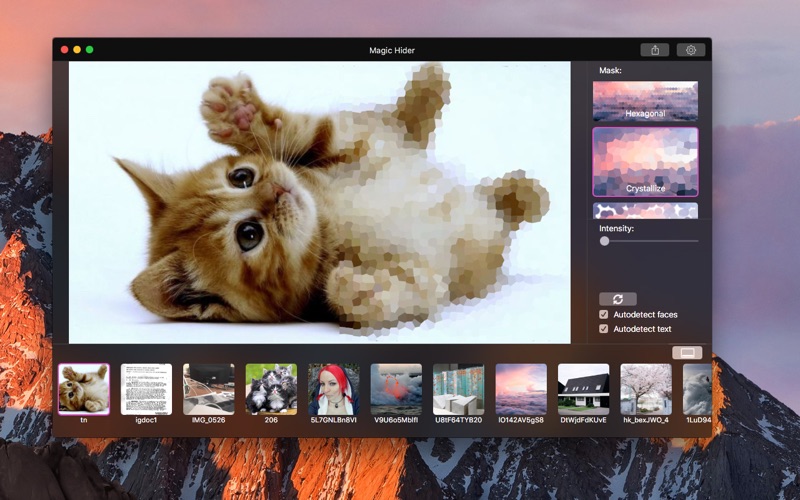This screenshot has width=800, height=500.
Task: Select the Hexagonal mask style
Action: tap(645, 101)
